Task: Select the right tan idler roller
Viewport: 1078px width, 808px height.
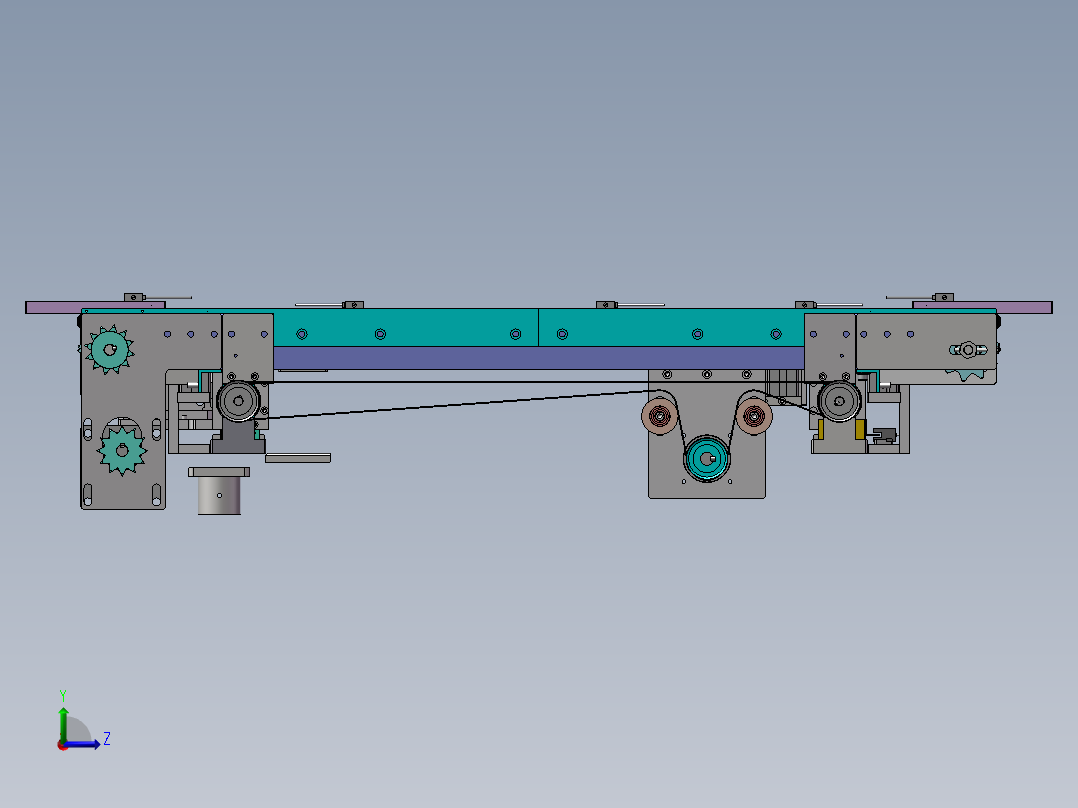Action: coord(754,416)
